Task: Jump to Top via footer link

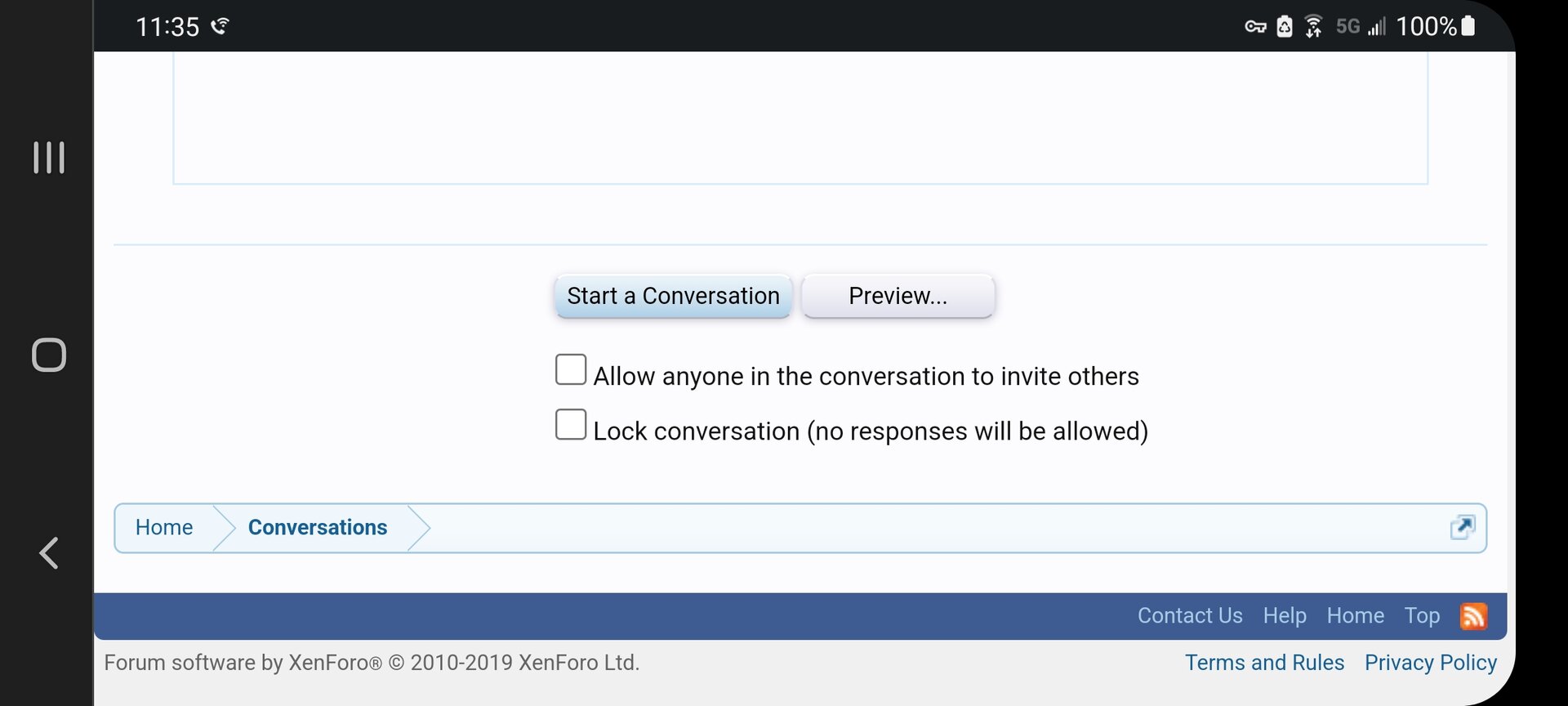Action: (1422, 616)
